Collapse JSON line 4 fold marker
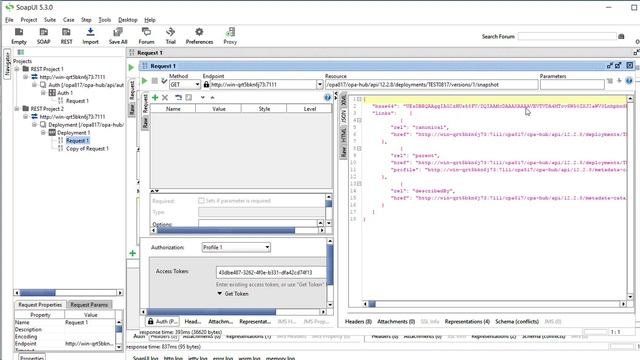Screen dimensions: 640x360 pos(359,120)
